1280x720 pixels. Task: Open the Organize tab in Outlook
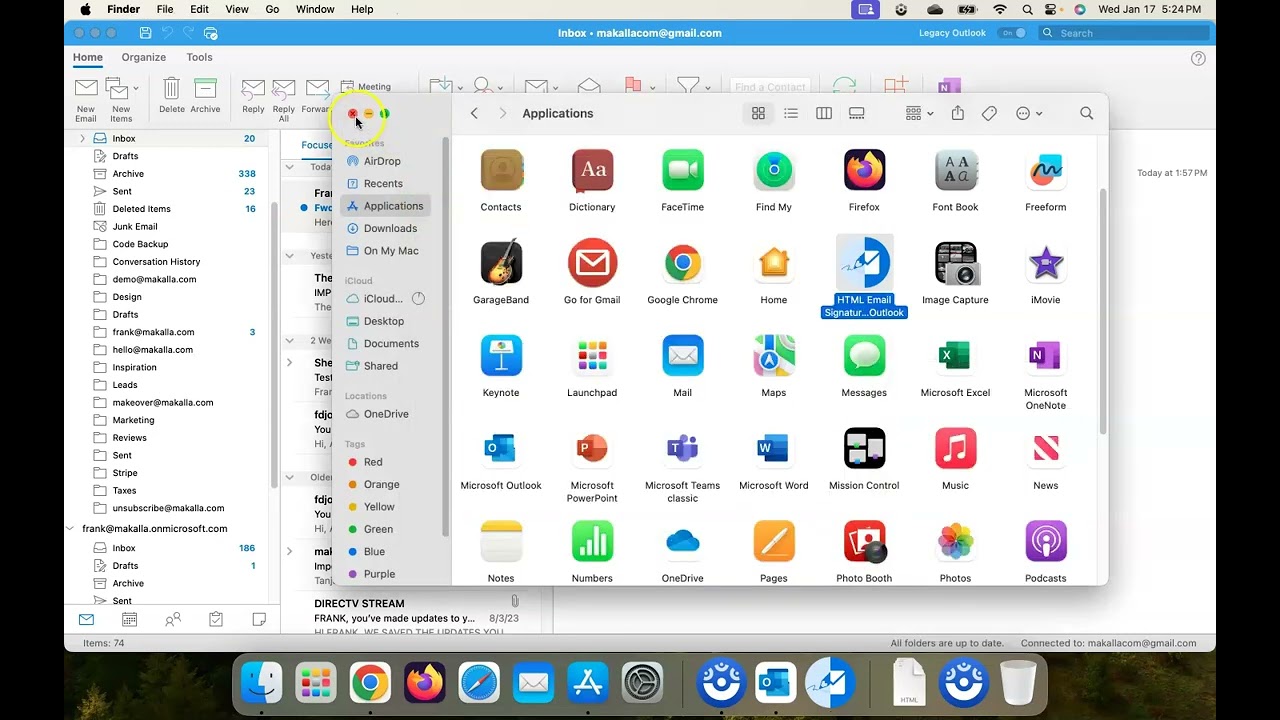coord(144,57)
